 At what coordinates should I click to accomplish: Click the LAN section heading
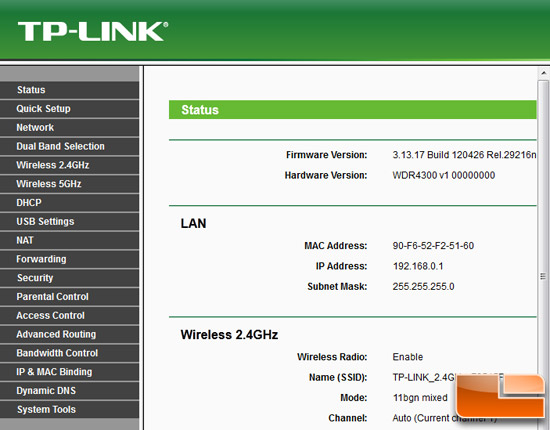[193, 223]
